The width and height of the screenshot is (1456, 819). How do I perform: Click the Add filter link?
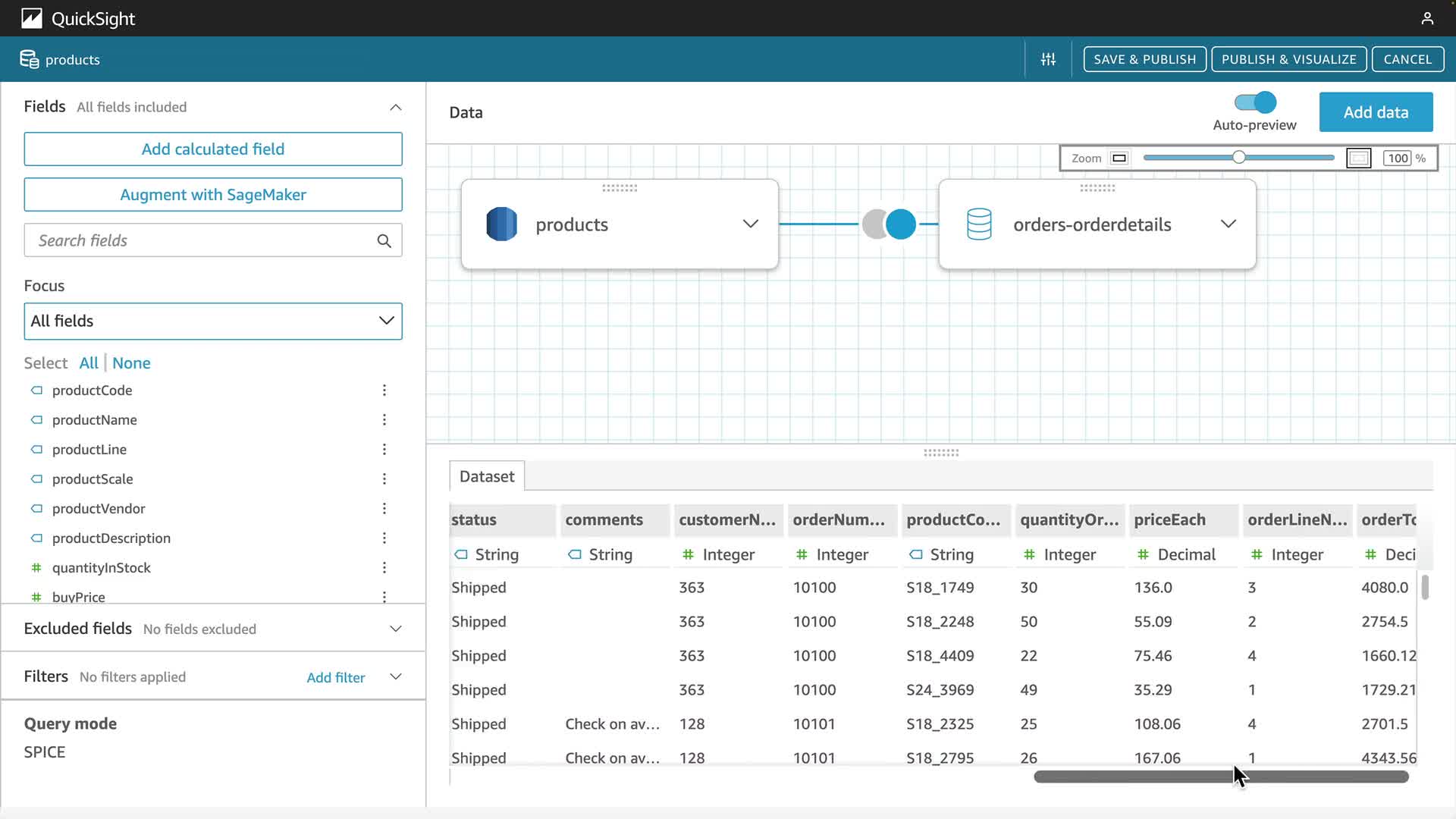pos(335,678)
